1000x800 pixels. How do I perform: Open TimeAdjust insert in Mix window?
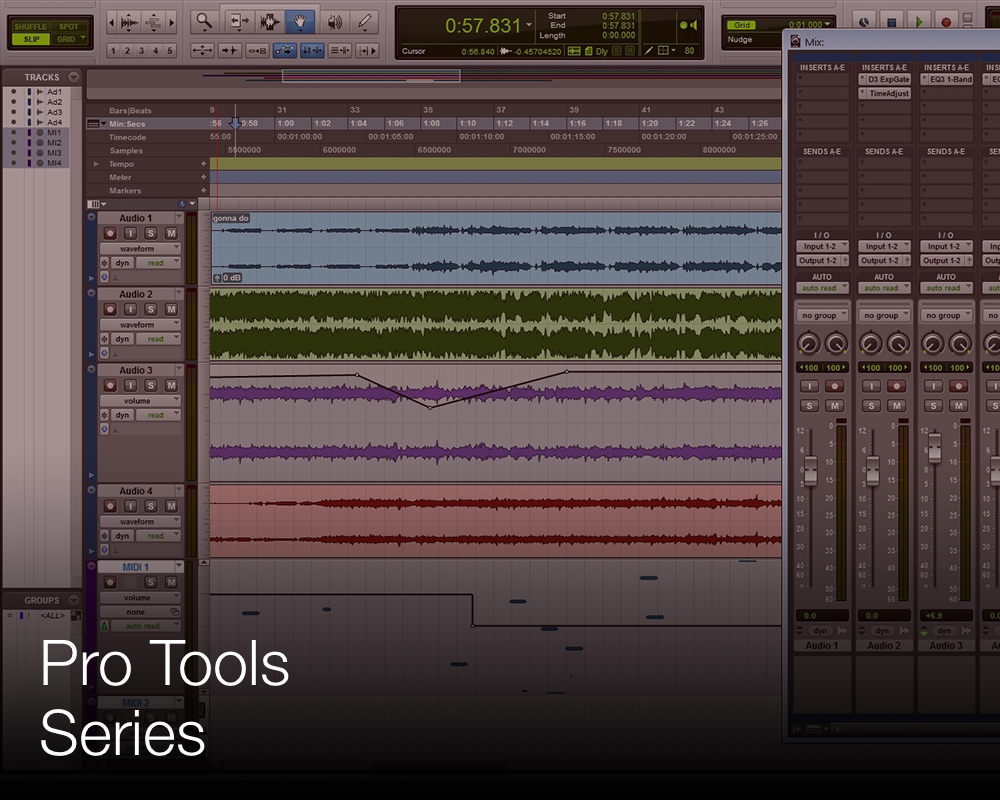point(885,94)
